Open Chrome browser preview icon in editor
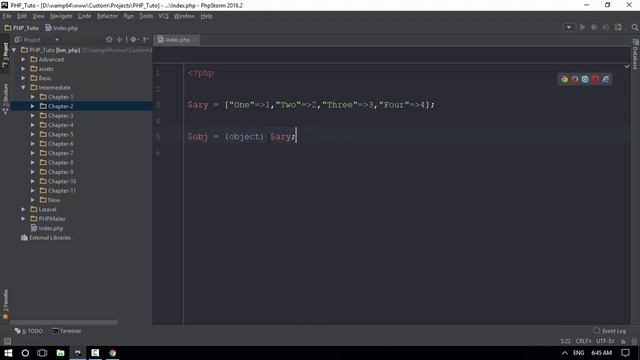This screenshot has height=360, width=640. [x=564, y=80]
